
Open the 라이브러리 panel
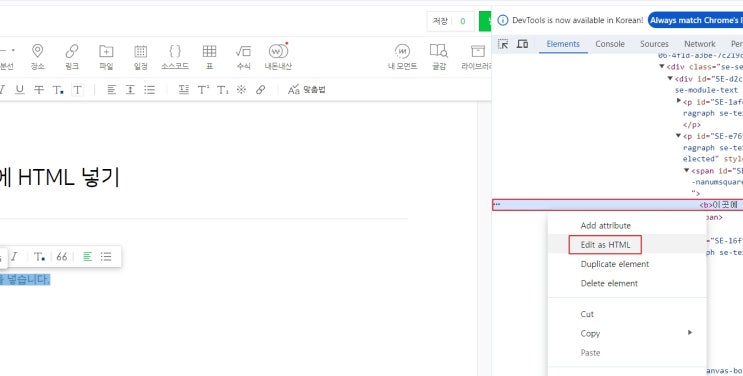coord(477,56)
